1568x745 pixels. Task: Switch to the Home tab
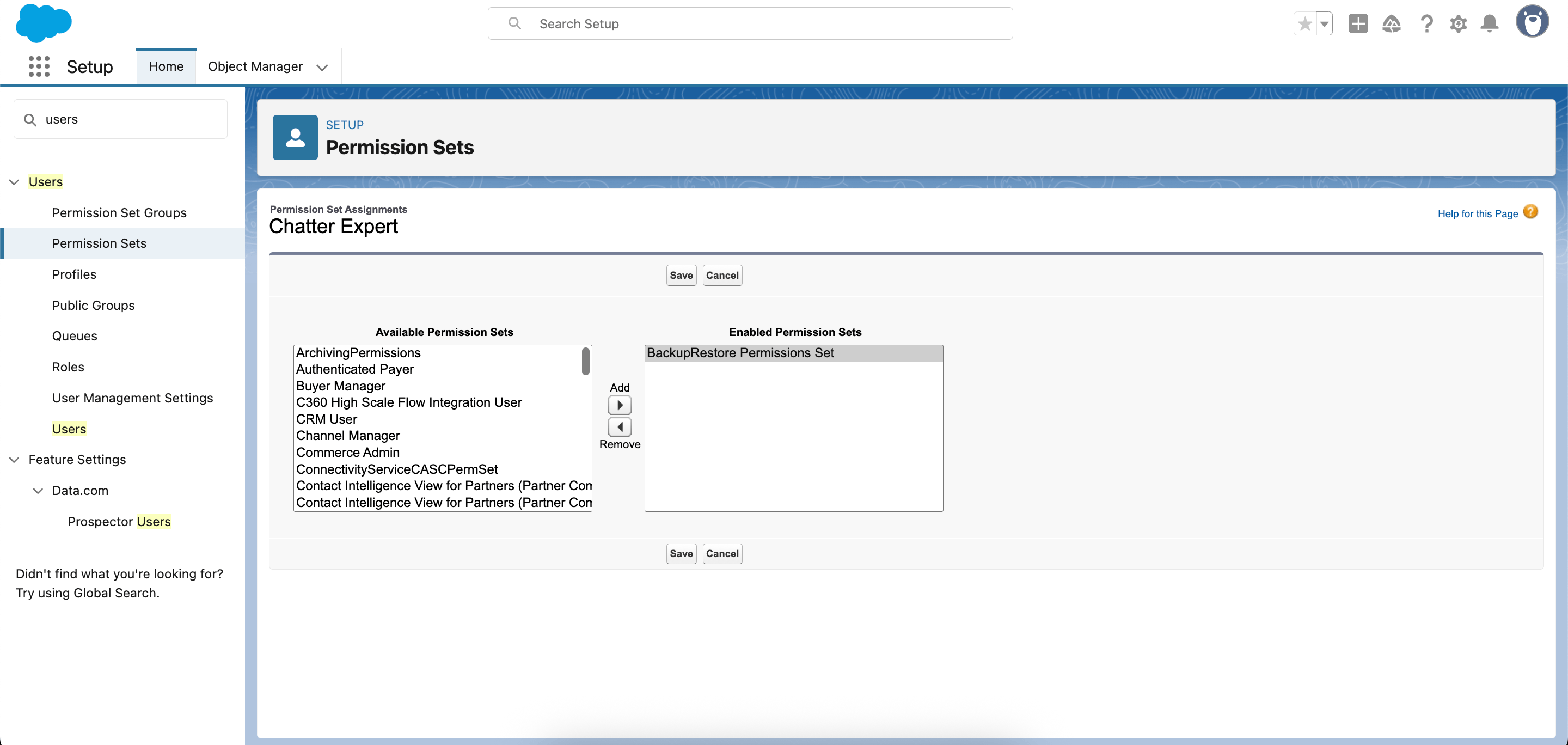tap(166, 66)
